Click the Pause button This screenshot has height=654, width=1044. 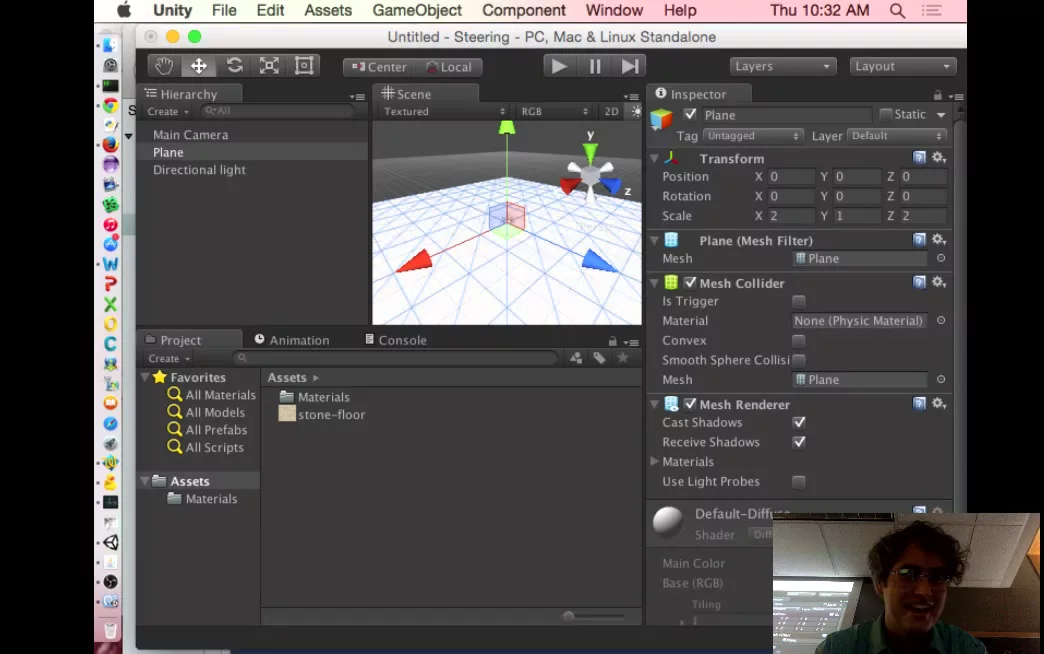(x=595, y=66)
